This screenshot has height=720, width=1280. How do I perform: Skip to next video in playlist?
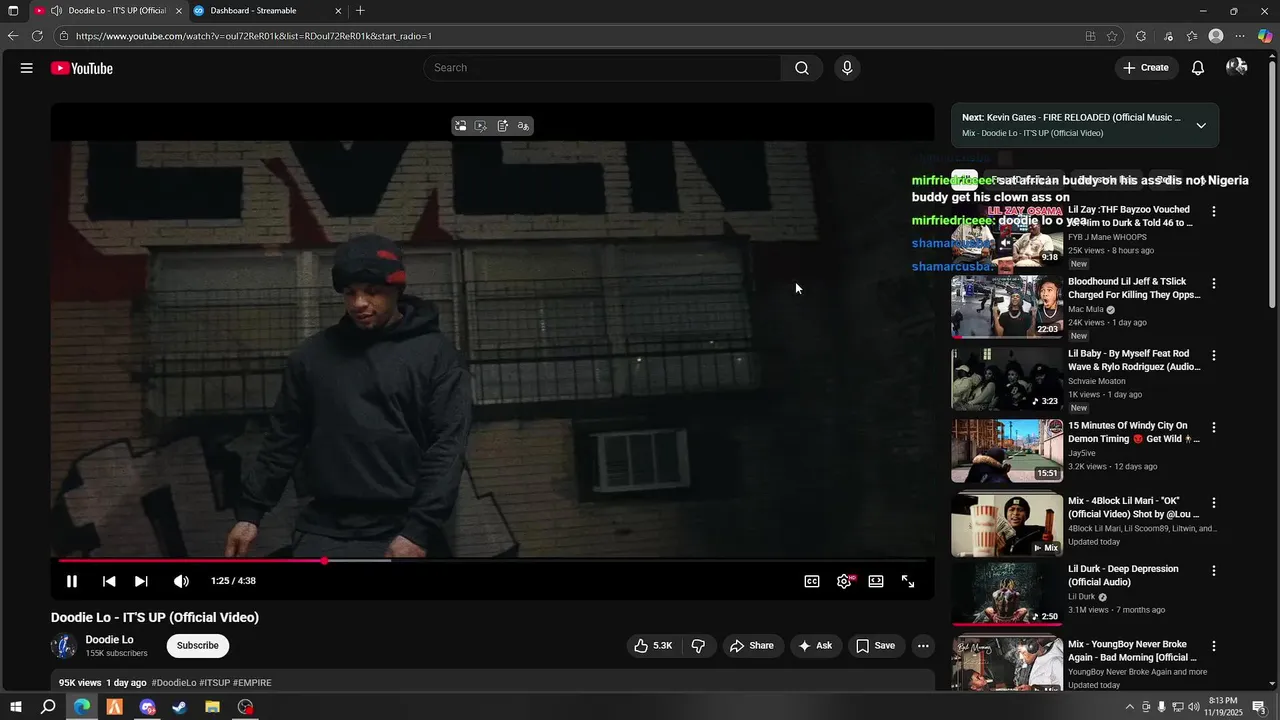coord(141,581)
